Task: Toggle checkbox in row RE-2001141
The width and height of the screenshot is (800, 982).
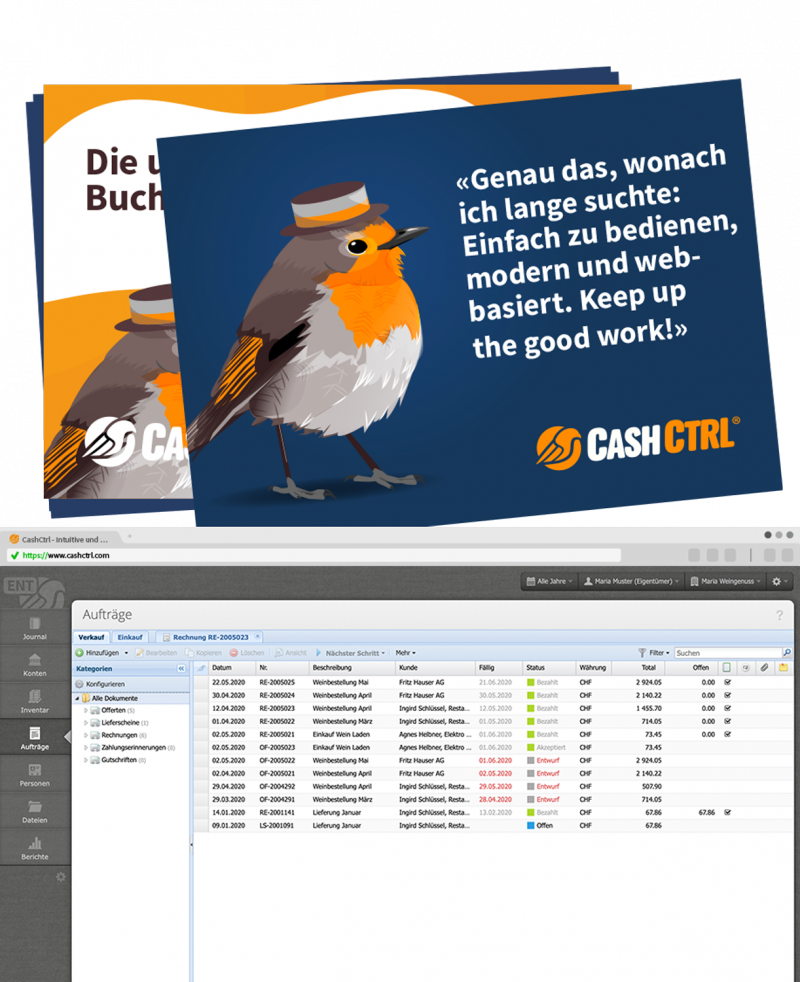Action: 728,813
